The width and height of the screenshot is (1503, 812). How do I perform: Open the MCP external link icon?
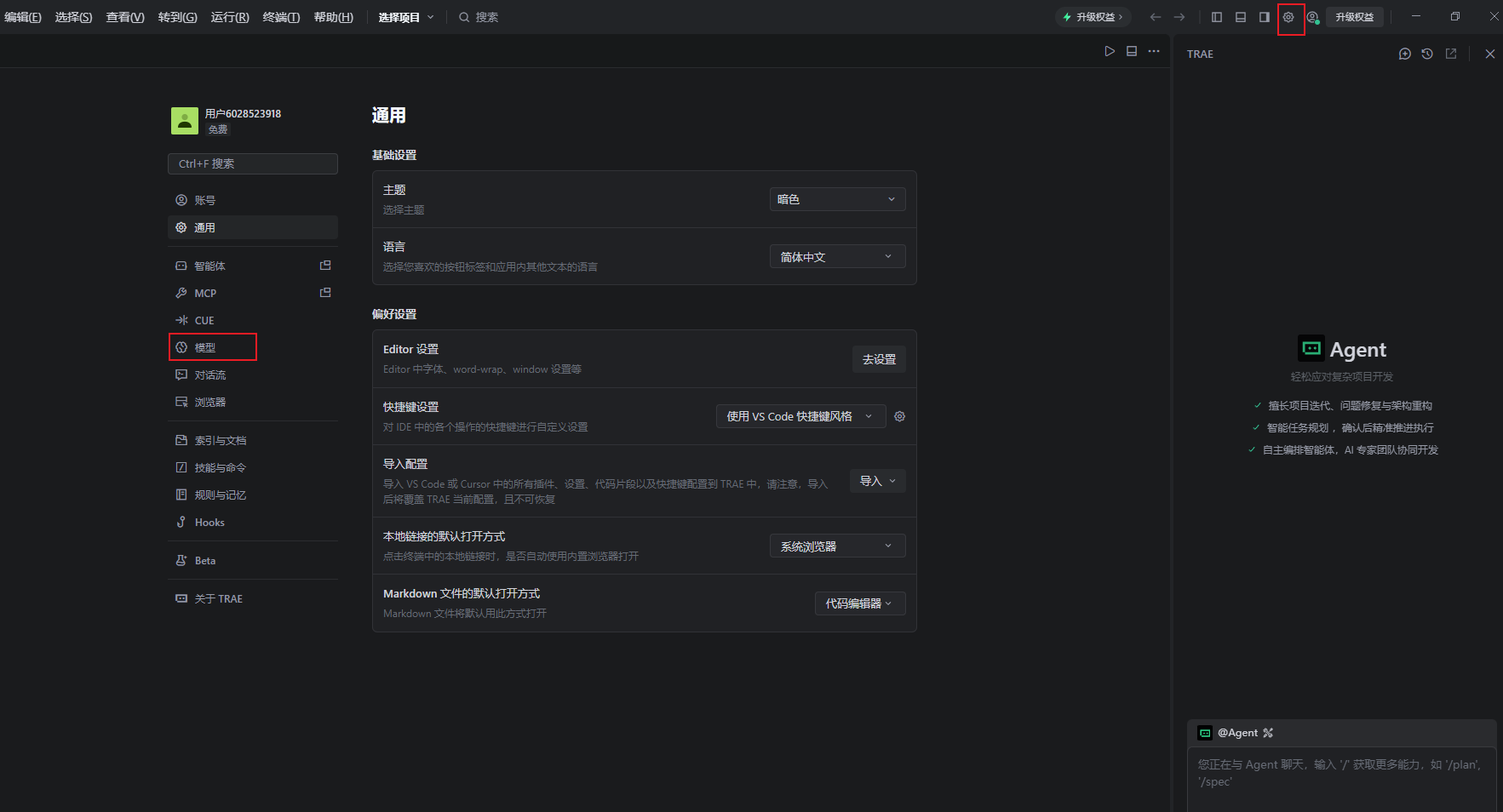tap(325, 293)
